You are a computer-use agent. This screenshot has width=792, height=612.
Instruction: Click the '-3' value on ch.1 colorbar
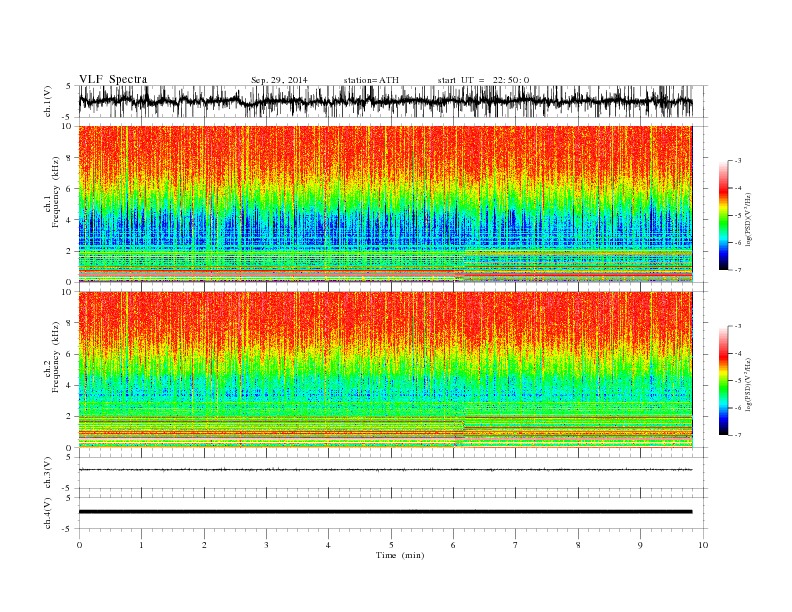point(738,161)
